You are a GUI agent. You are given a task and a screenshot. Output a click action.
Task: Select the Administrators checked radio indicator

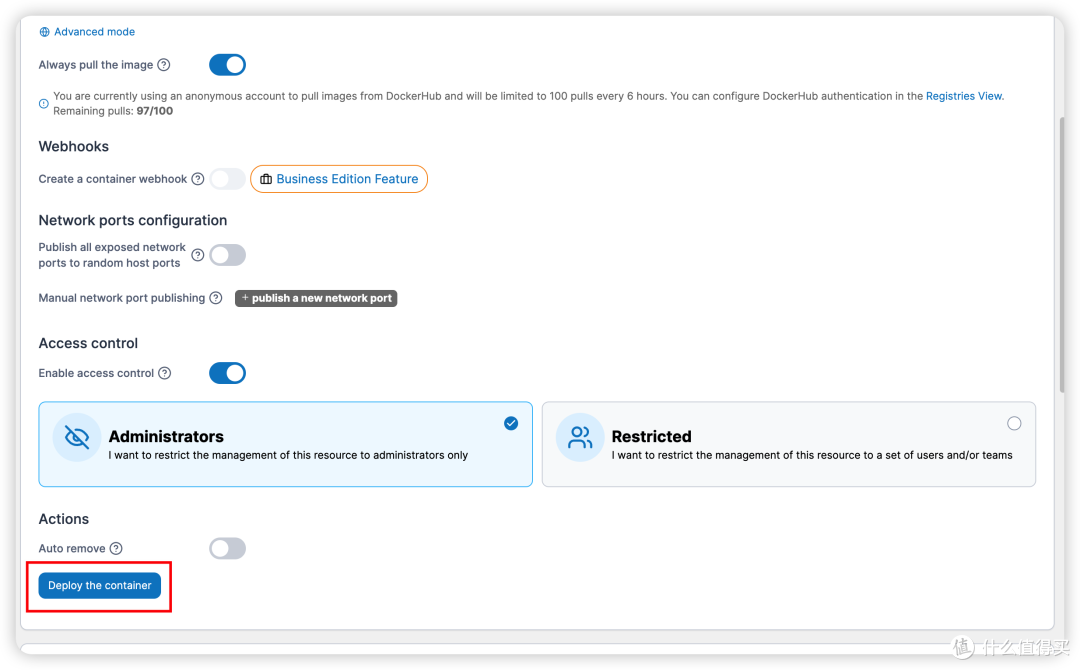click(511, 423)
